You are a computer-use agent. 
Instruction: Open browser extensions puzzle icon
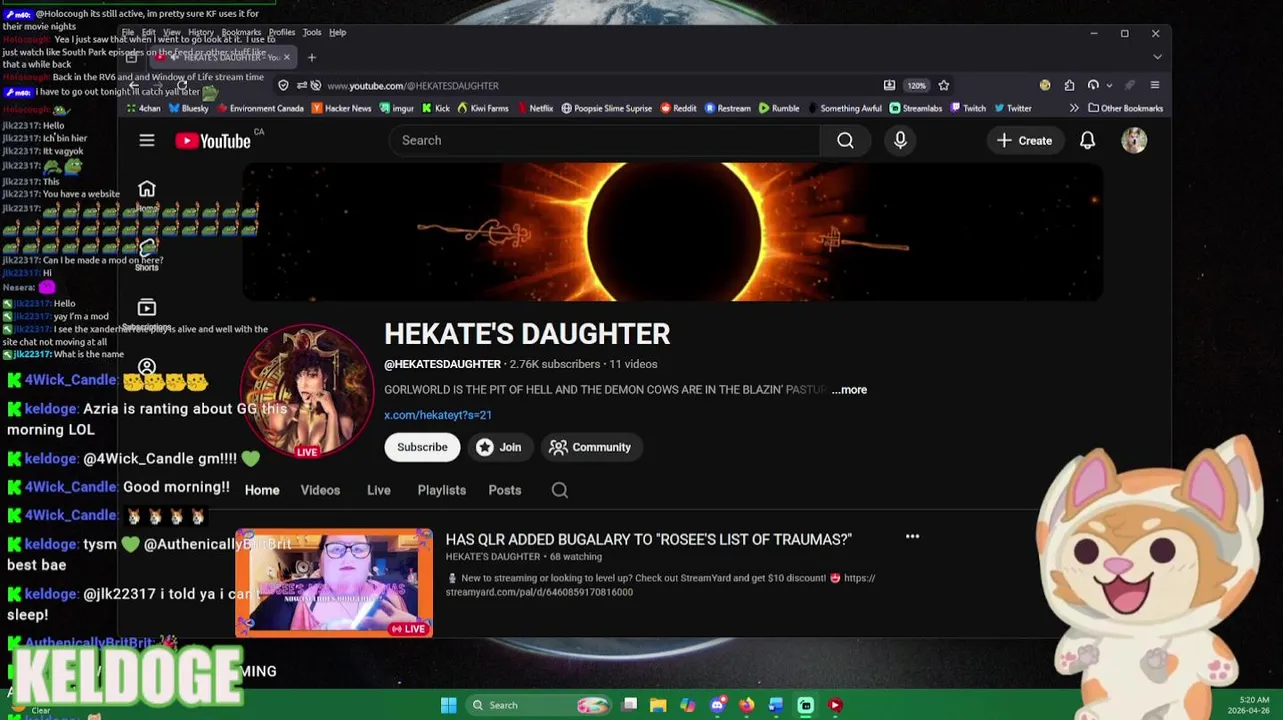click(x=1069, y=86)
